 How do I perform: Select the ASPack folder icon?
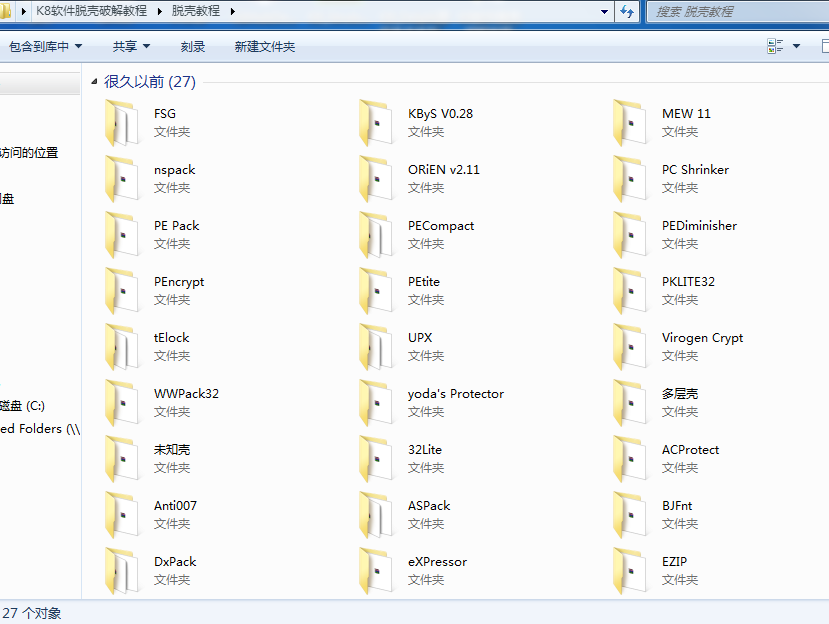pos(376,515)
